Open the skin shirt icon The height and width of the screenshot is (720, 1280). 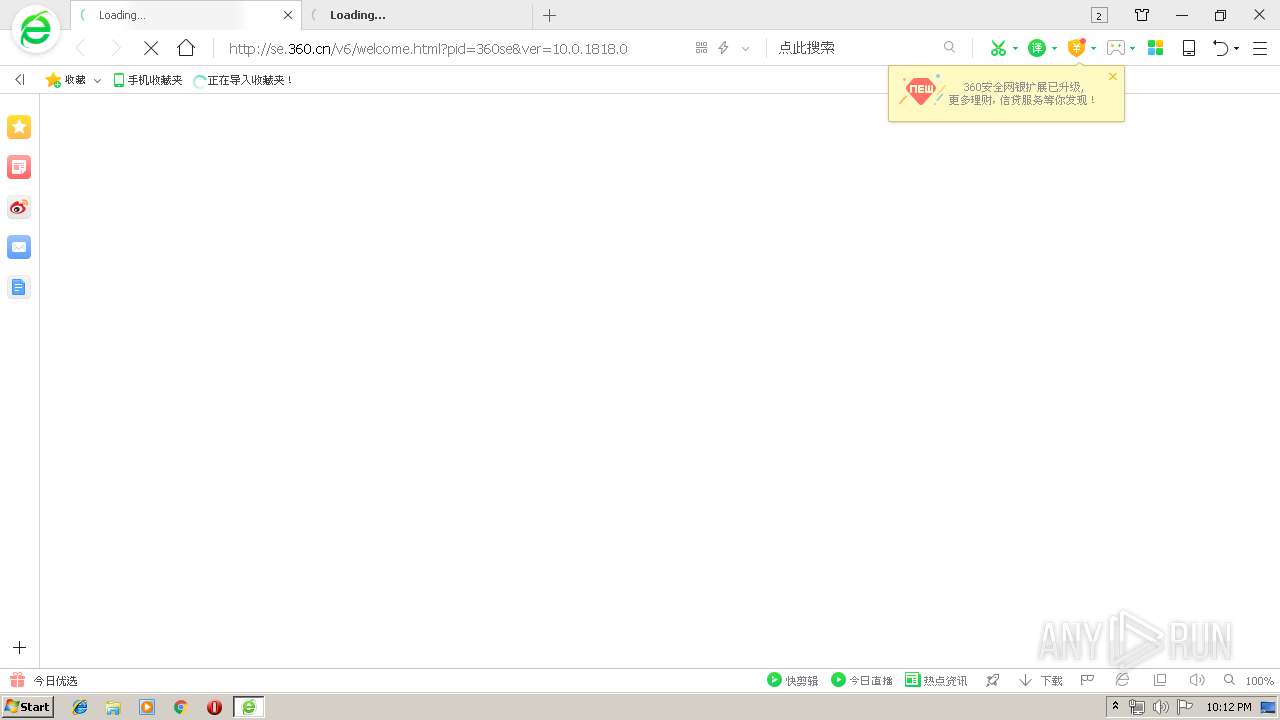click(1141, 15)
